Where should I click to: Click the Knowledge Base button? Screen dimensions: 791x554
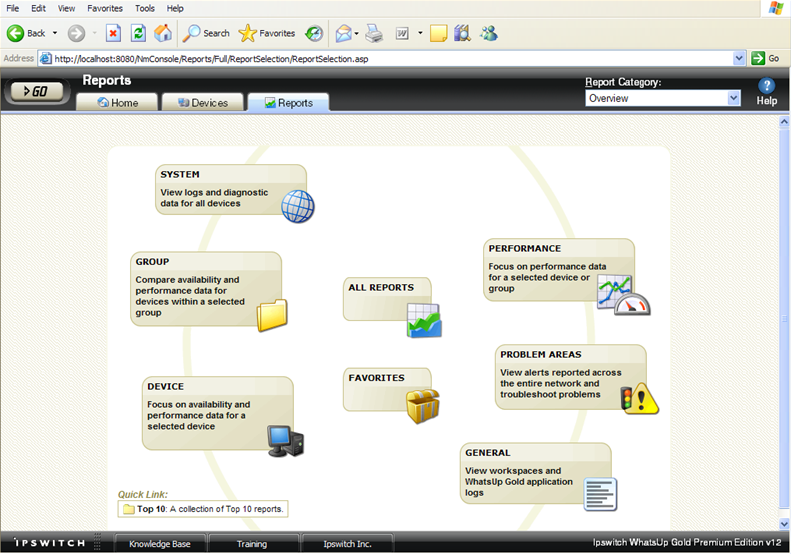[160, 544]
